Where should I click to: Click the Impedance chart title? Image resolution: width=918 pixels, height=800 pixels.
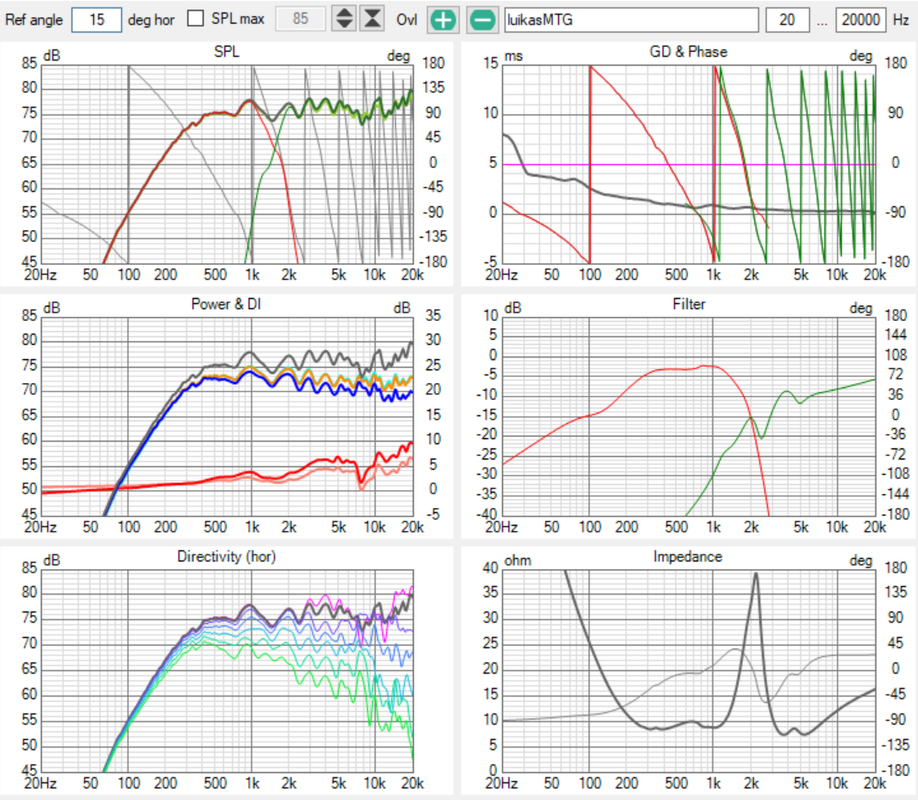pos(688,556)
